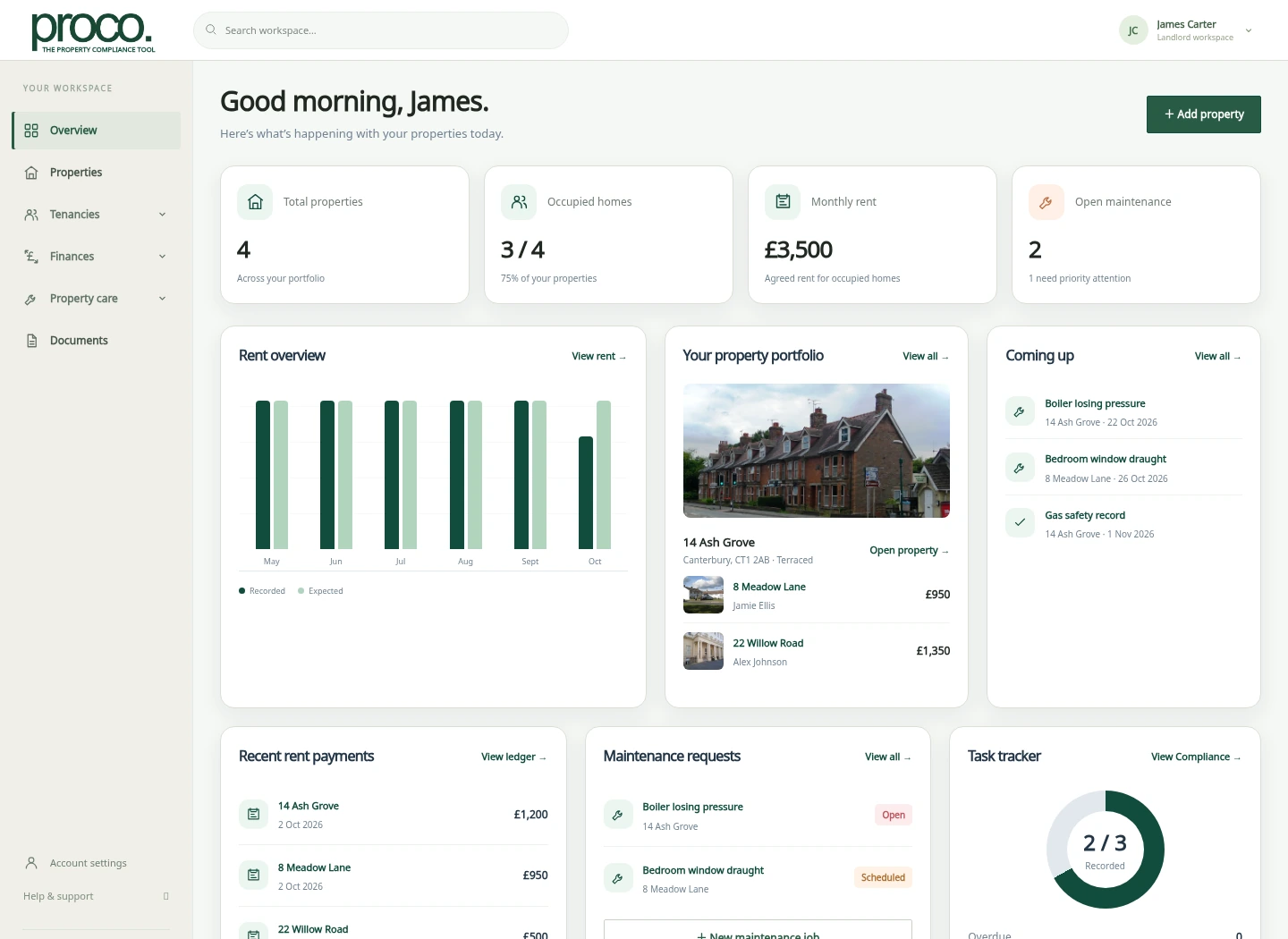1288x939 pixels.
Task: Open the View Compliance link
Action: (1196, 757)
